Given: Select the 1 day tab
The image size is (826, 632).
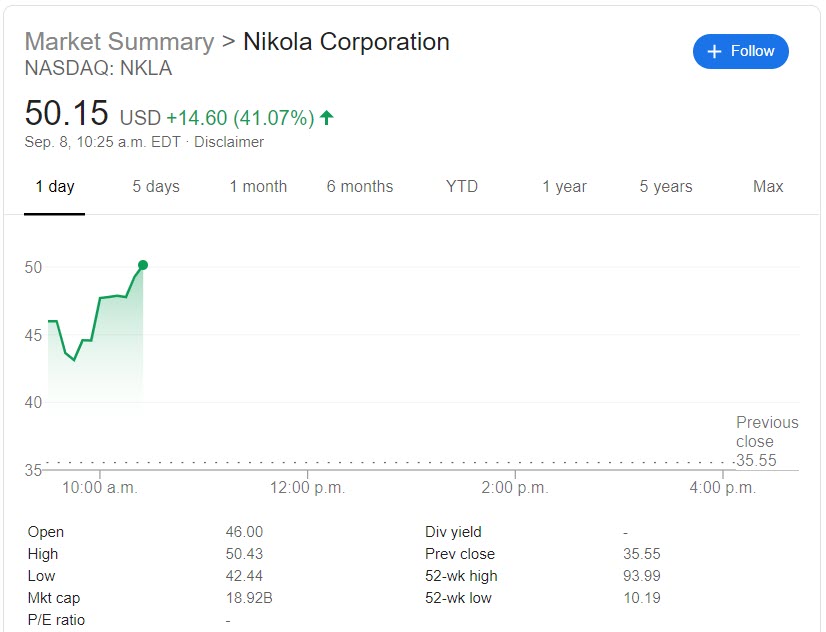Looking at the screenshot, I should [x=55, y=186].
